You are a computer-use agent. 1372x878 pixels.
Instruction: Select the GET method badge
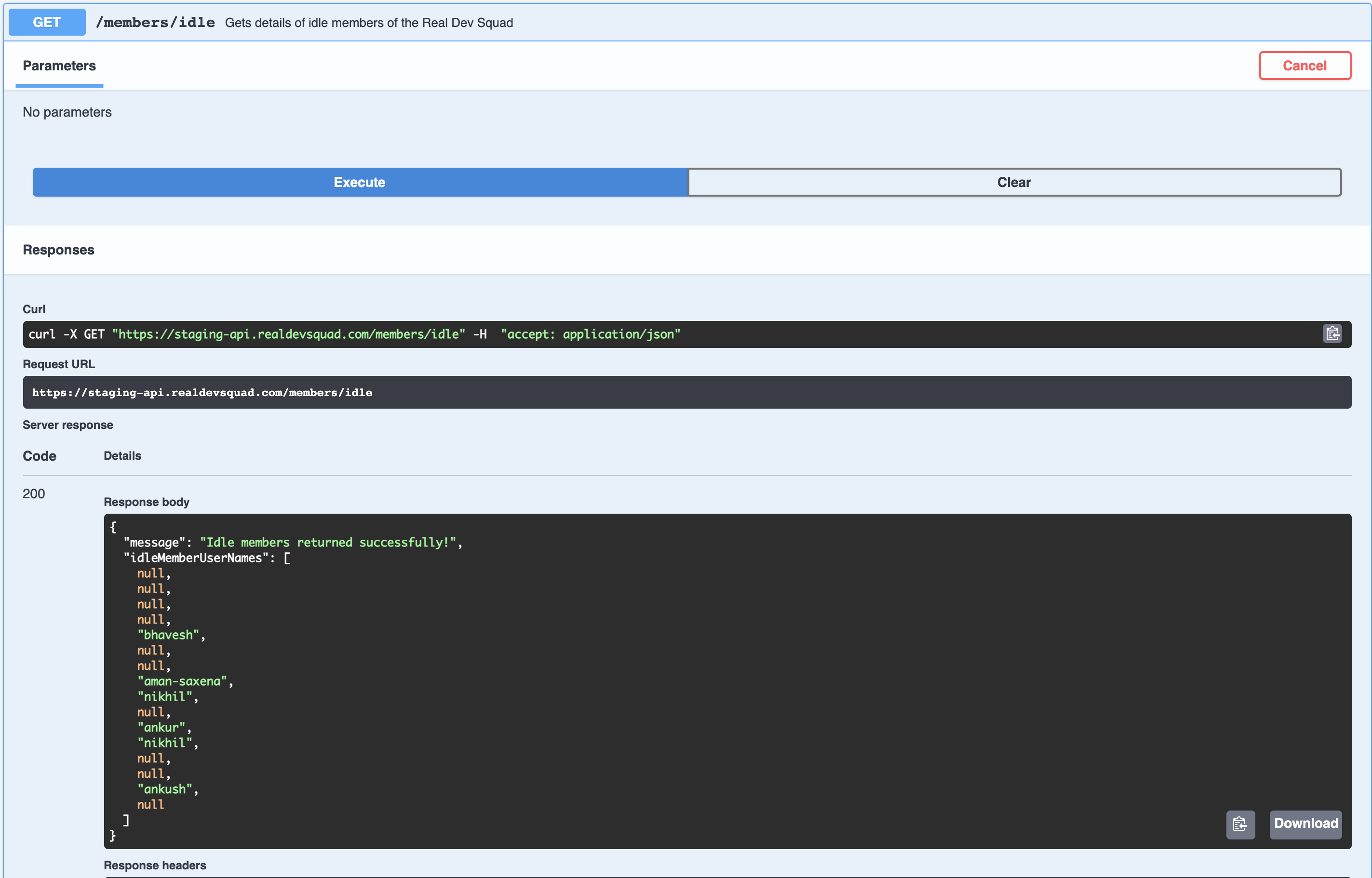coord(47,22)
